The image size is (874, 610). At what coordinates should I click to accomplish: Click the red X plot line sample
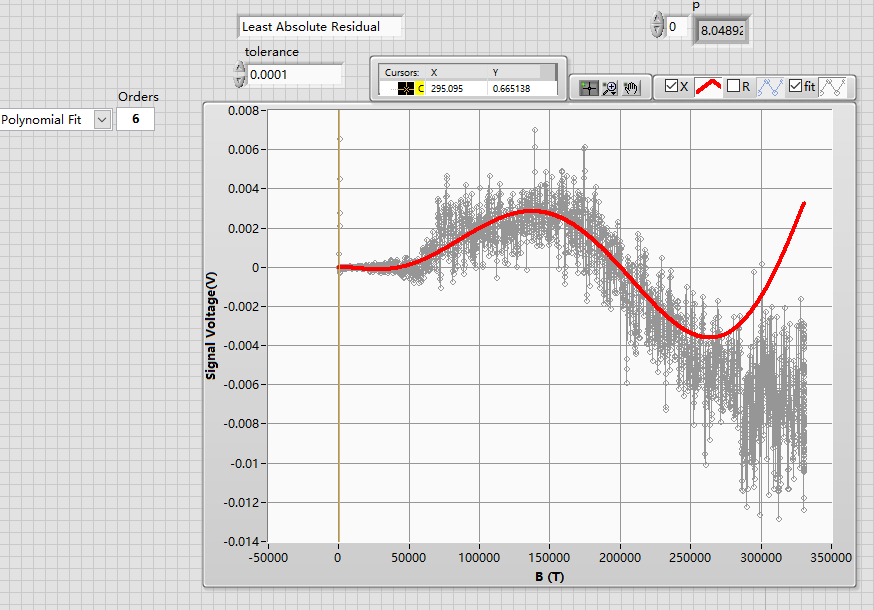(708, 87)
